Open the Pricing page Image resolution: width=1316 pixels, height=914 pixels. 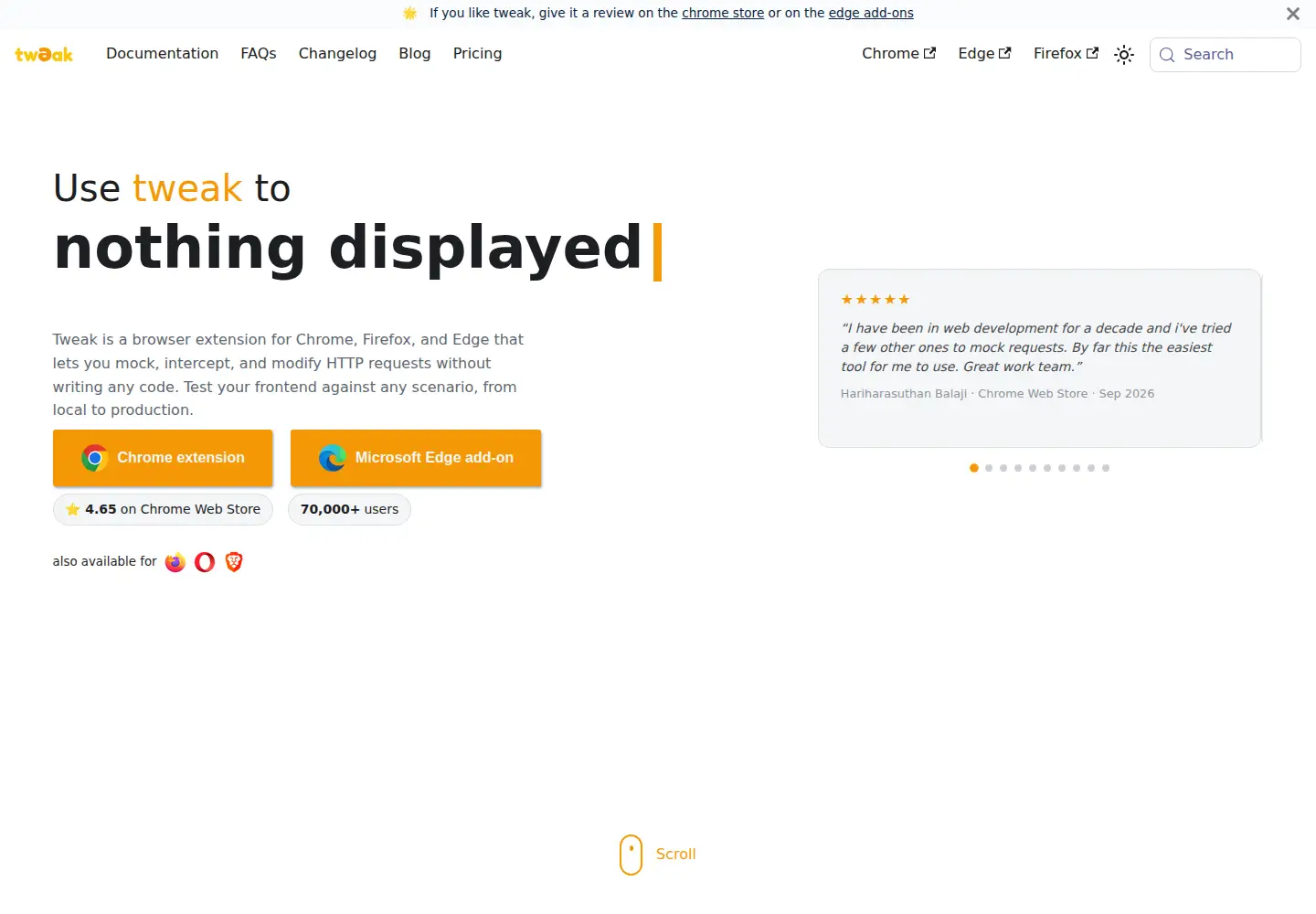pos(477,54)
